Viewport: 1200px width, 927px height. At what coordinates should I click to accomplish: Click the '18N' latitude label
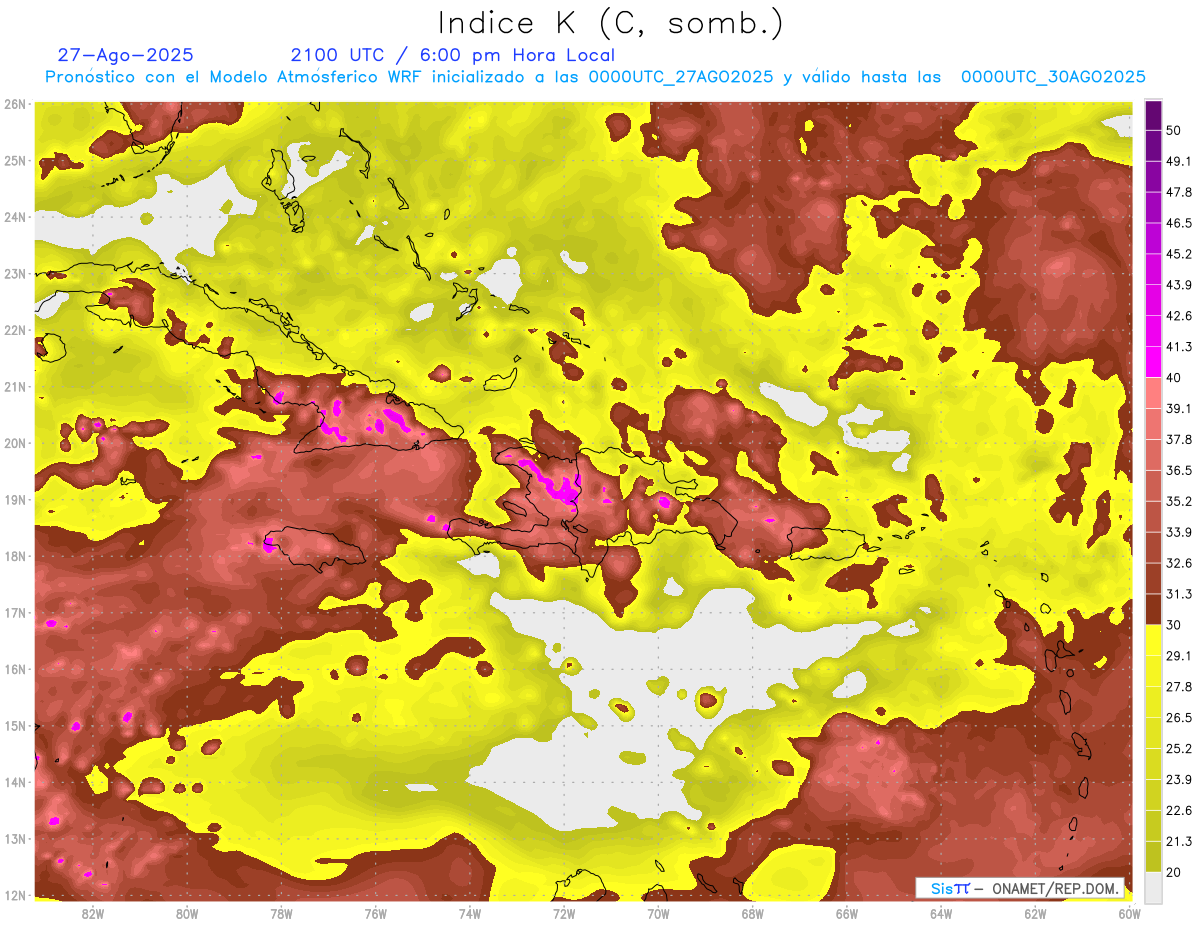[16, 556]
